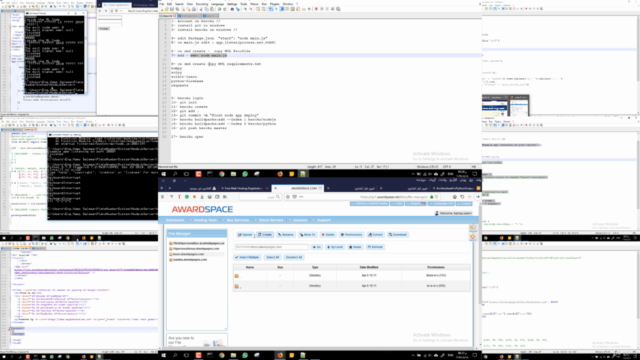The image size is (640, 360).
Task: Open WhatsApp from taskbar below the AwardSpace browser
Action: click(x=245, y=355)
